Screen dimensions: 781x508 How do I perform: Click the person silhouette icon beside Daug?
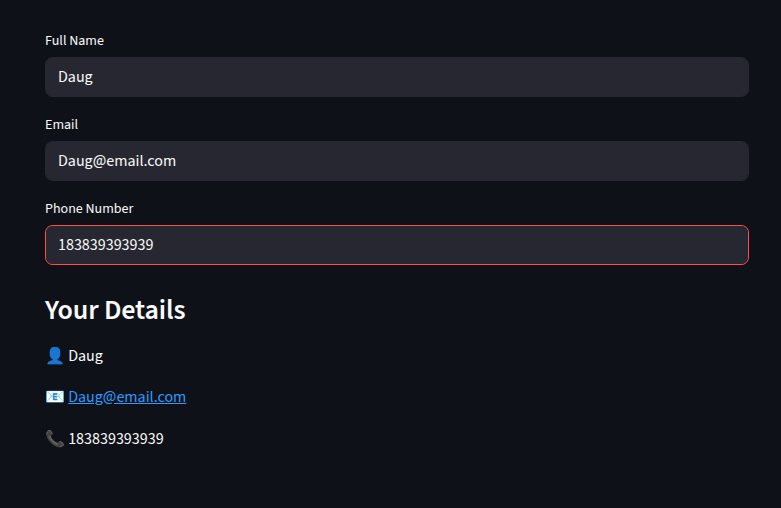pos(55,356)
